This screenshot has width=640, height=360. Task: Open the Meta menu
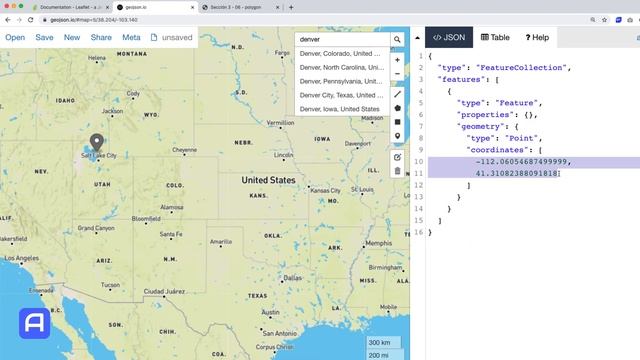tap(131, 38)
